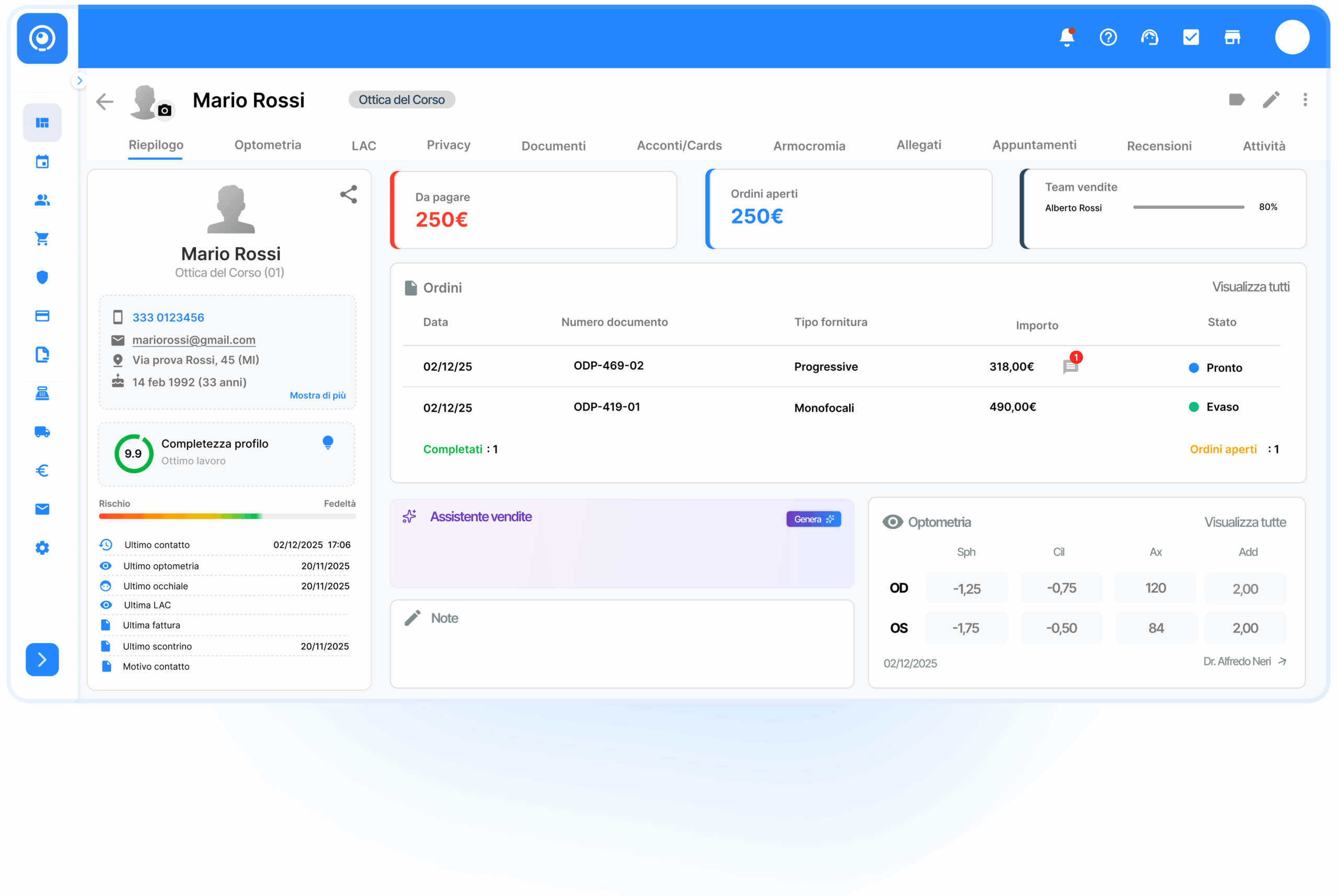Open the store icon in top bar
This screenshot has width=1338, height=896.
pyautogui.click(x=1232, y=38)
